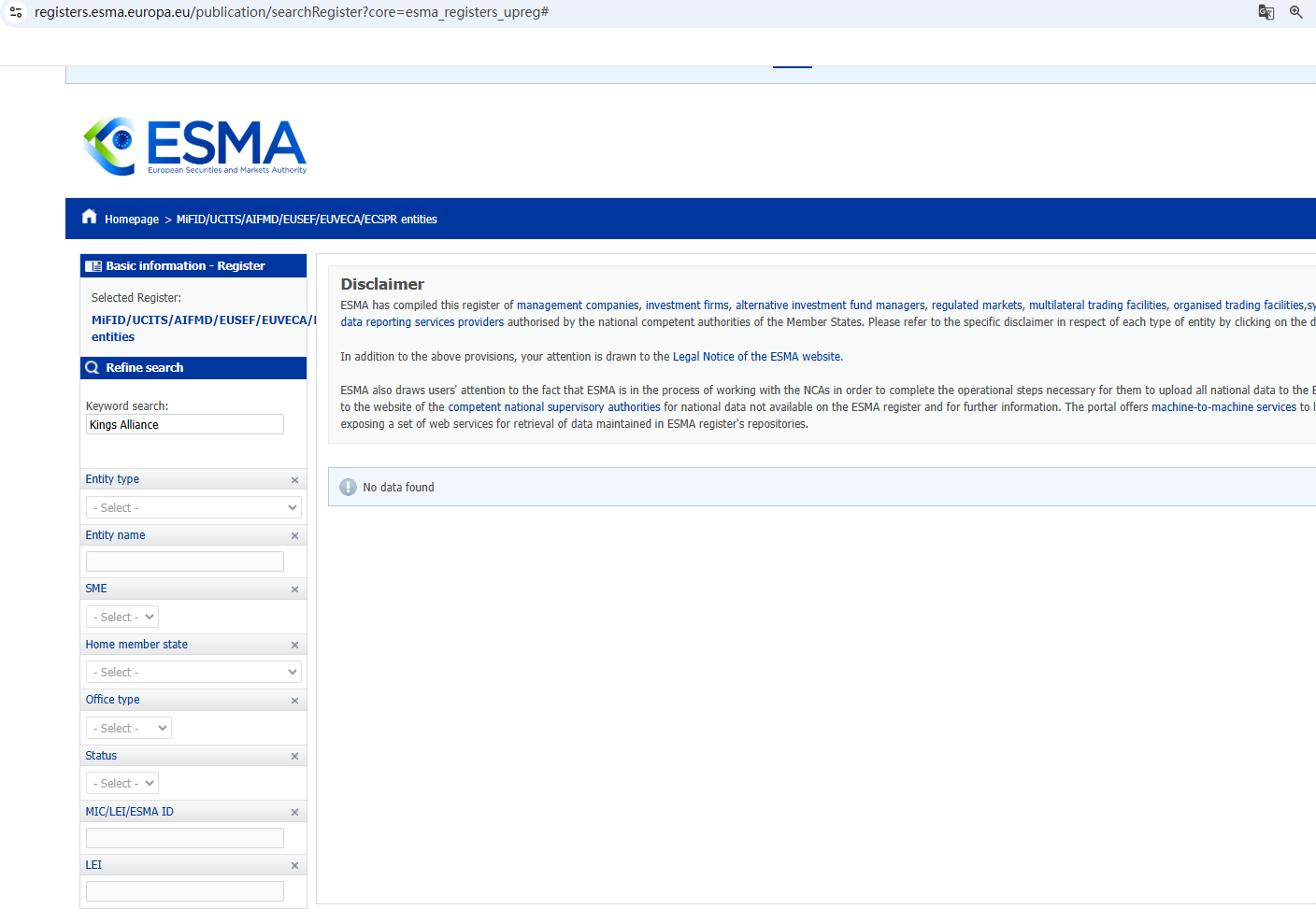Click the SME filter label
Image resolution: width=1316 pixels, height=909 pixels.
(x=96, y=589)
